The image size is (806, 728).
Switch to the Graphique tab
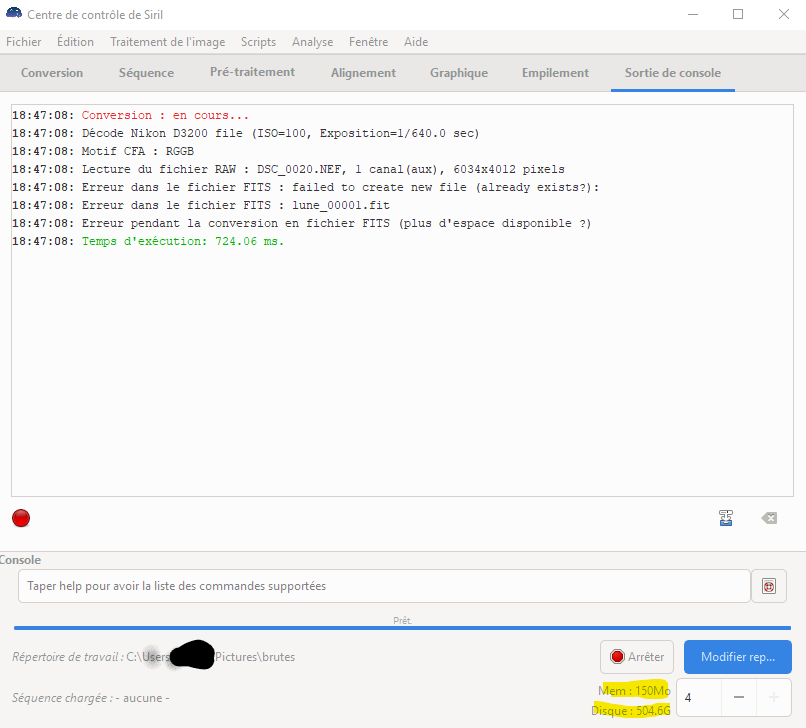459,73
